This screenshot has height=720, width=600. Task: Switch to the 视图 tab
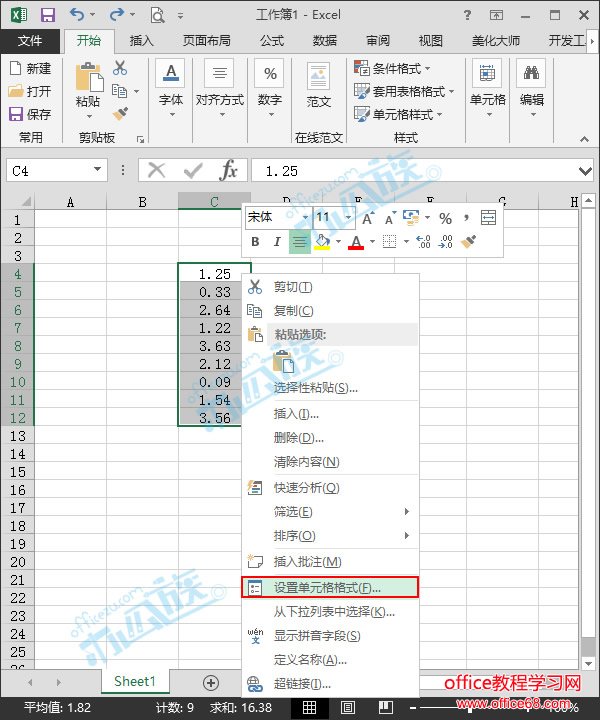tap(431, 41)
